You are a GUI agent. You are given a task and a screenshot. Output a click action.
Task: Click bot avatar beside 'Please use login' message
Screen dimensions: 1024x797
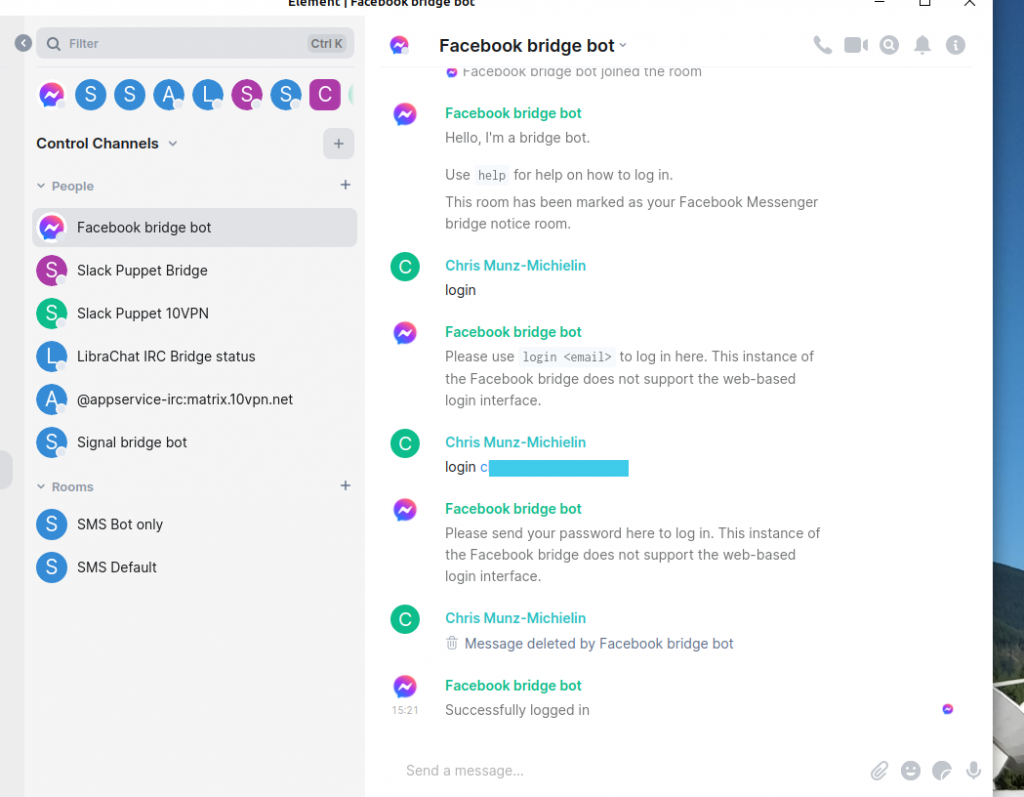point(405,333)
